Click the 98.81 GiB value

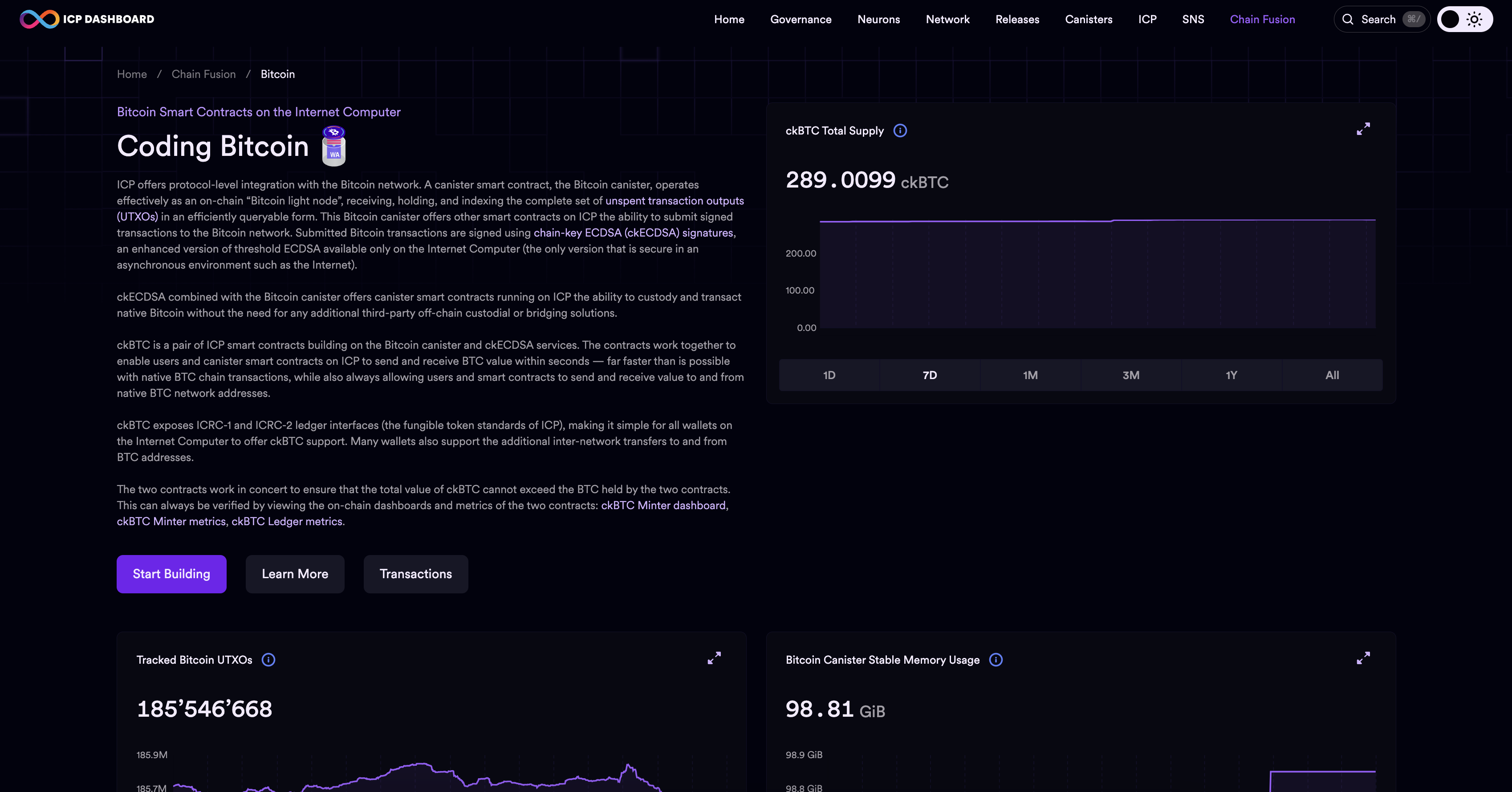pyautogui.click(x=835, y=710)
